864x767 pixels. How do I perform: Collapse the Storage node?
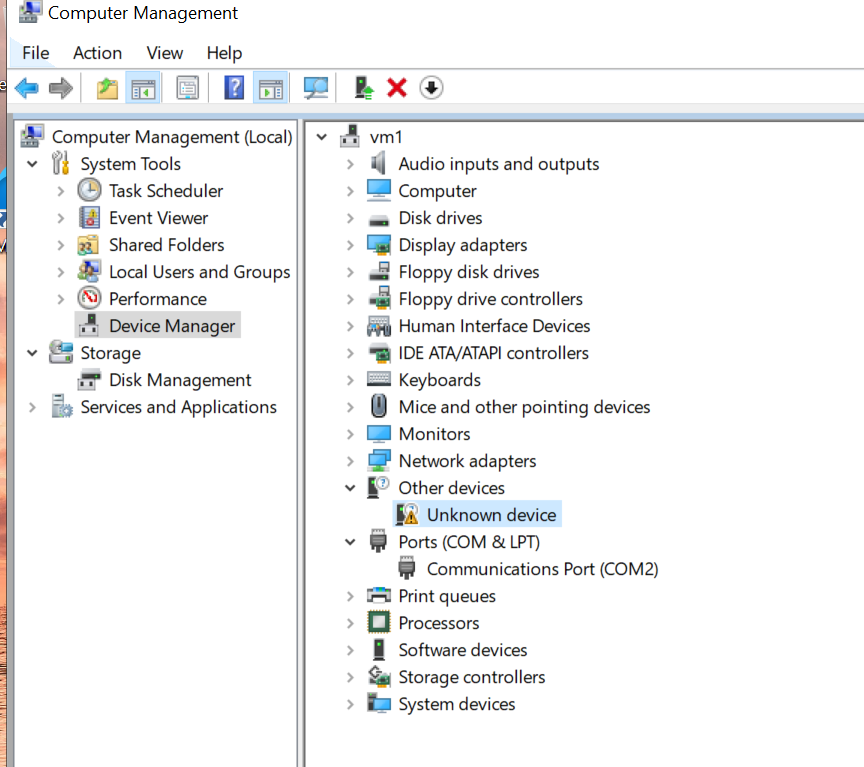pos(33,353)
